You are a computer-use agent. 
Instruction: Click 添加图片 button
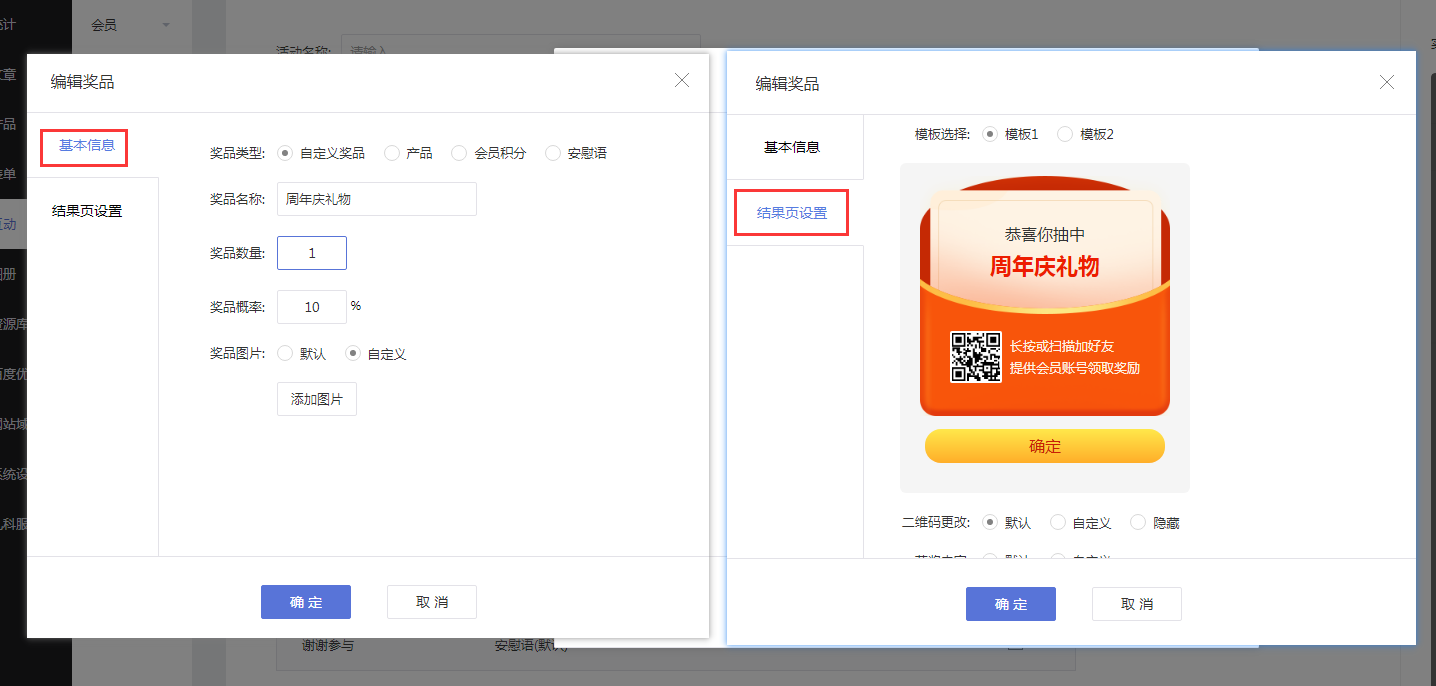coord(317,399)
